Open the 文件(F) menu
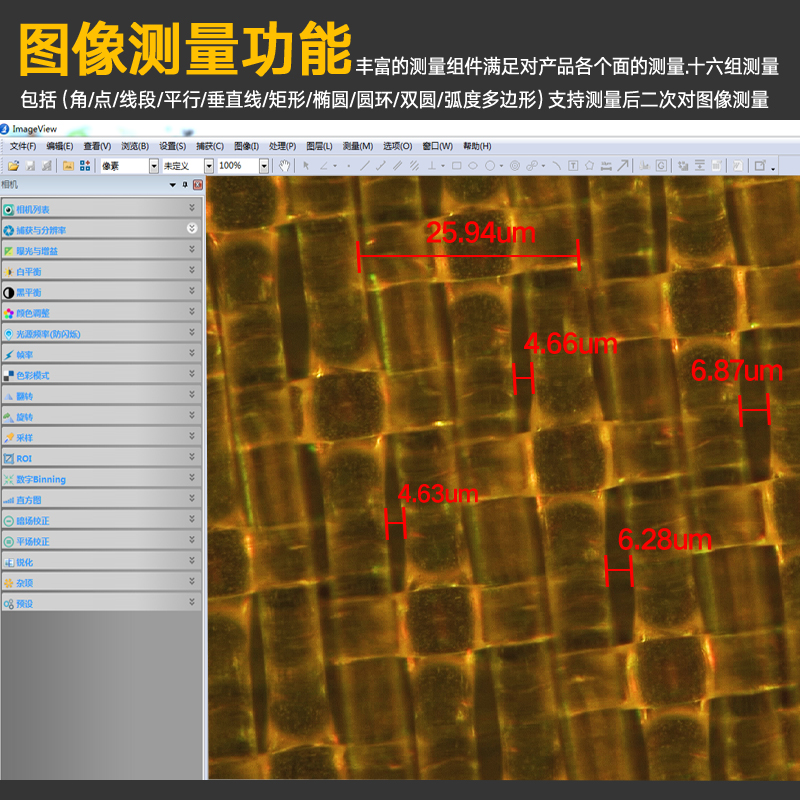The width and height of the screenshot is (800, 800). click(x=23, y=146)
